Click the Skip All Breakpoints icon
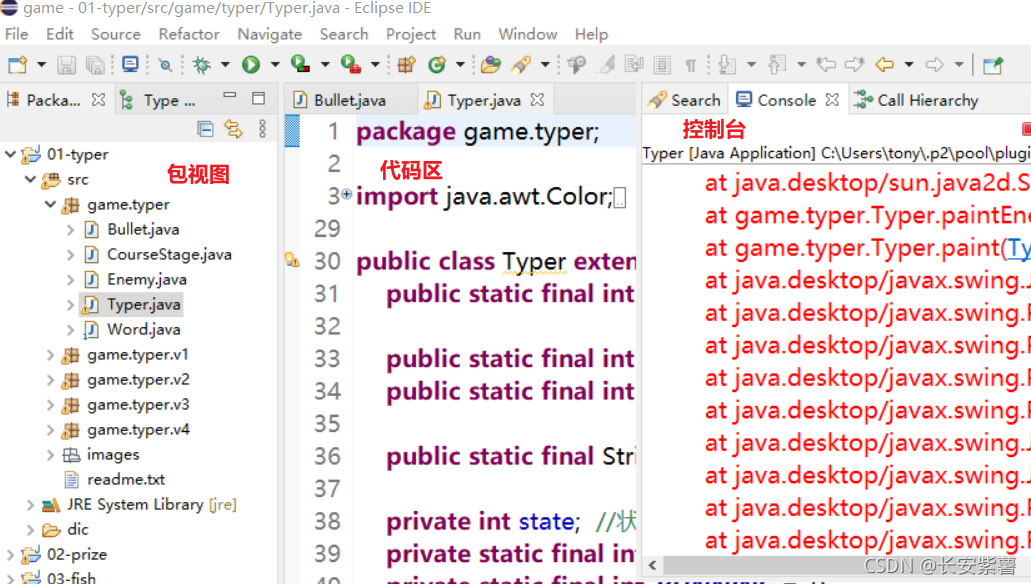 [x=166, y=64]
